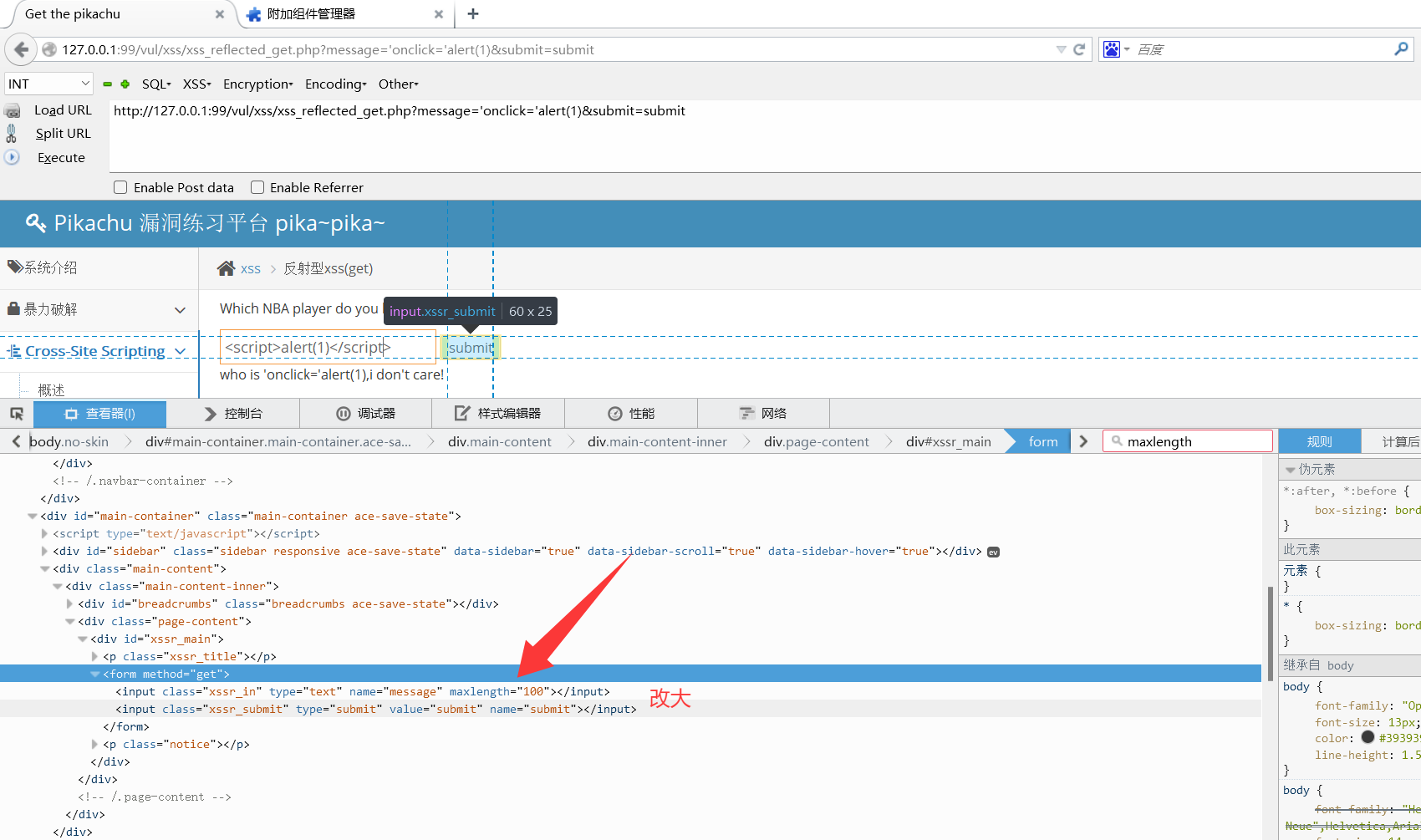Image resolution: width=1421 pixels, height=840 pixels.
Task: Click the message text input field
Action: point(328,347)
